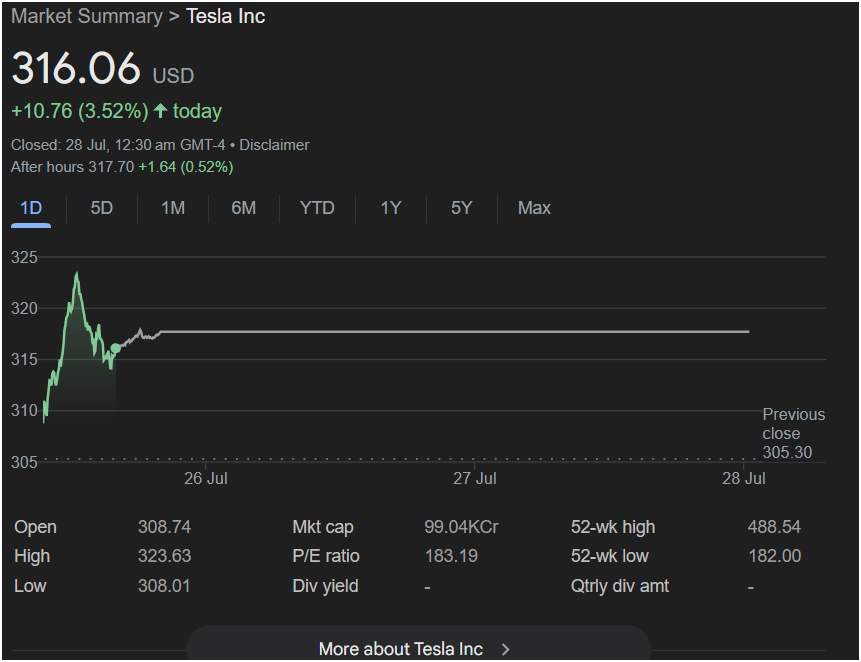Click the 52-wk low value 182.00
This screenshot has height=662, width=861.
click(x=775, y=556)
